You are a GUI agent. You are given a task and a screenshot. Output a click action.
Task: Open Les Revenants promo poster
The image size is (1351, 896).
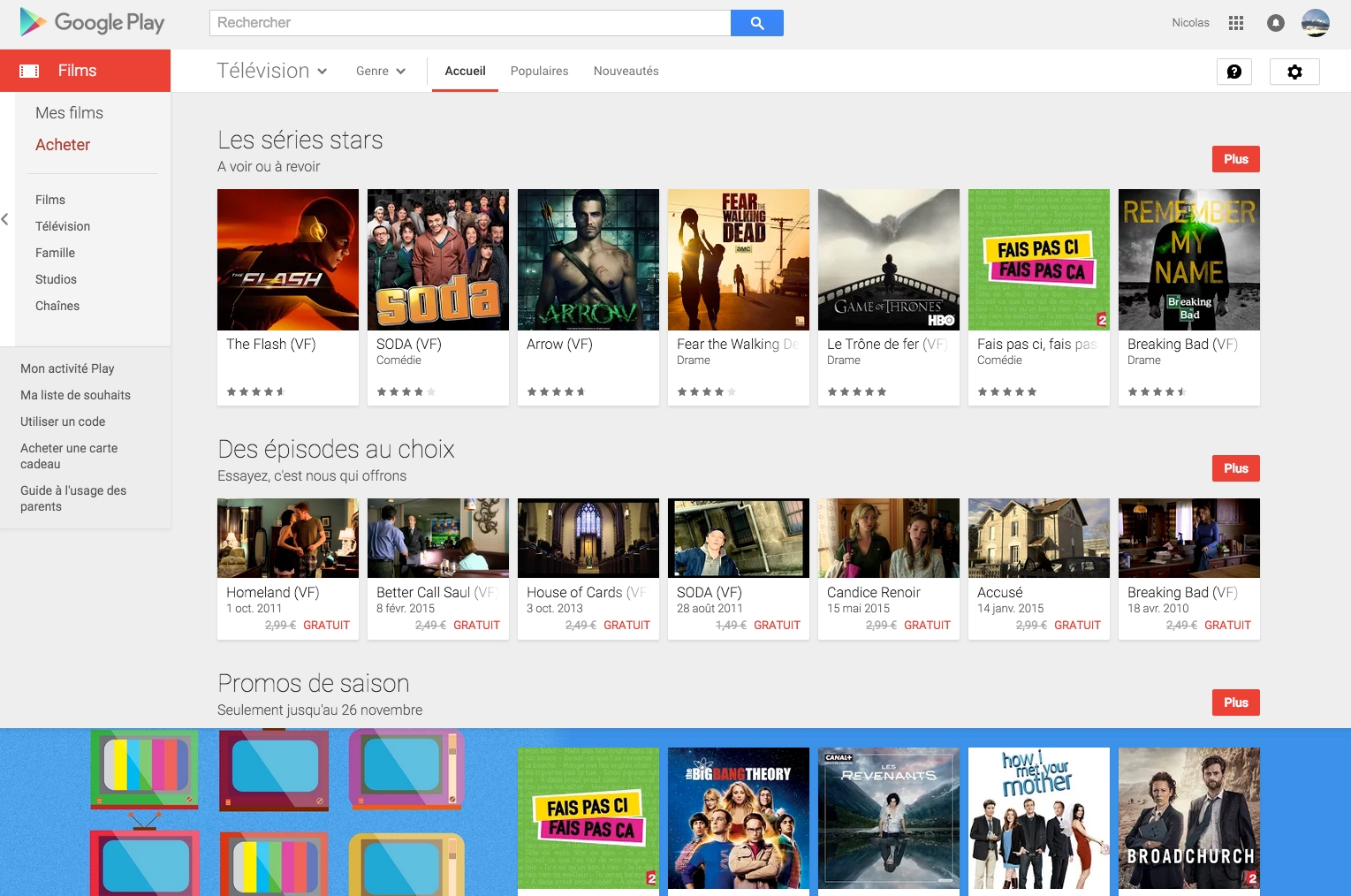(x=889, y=818)
